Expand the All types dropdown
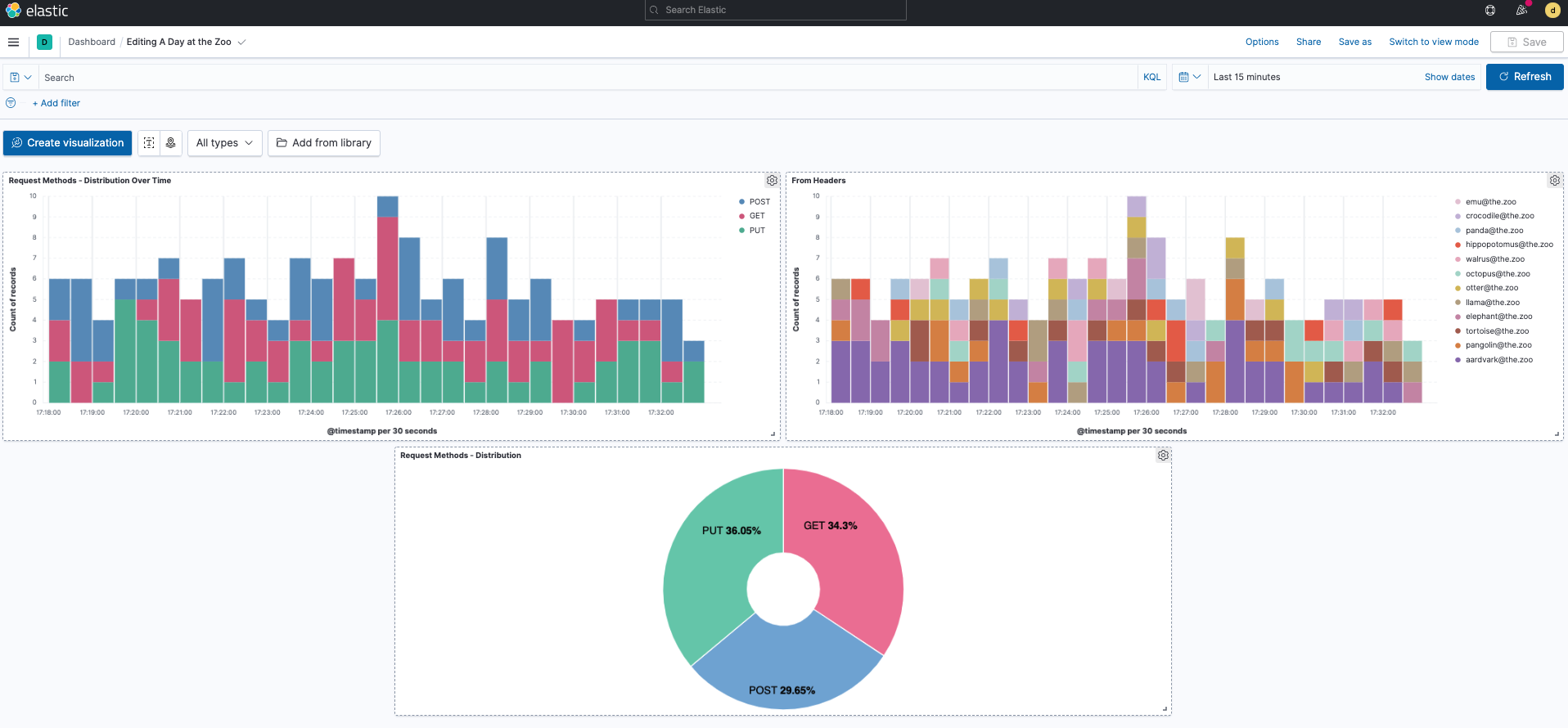 tap(224, 143)
